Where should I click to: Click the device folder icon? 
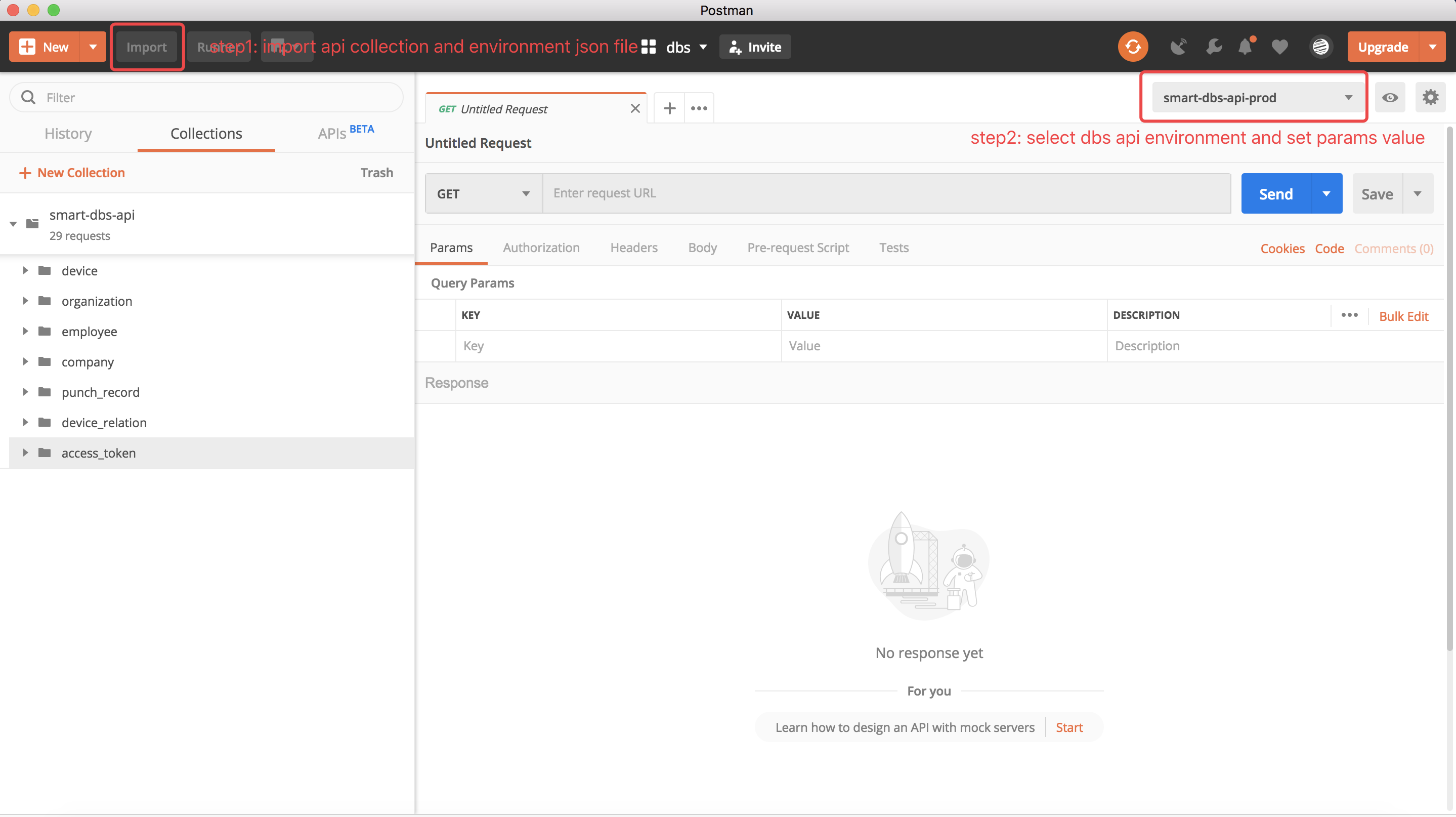45,270
